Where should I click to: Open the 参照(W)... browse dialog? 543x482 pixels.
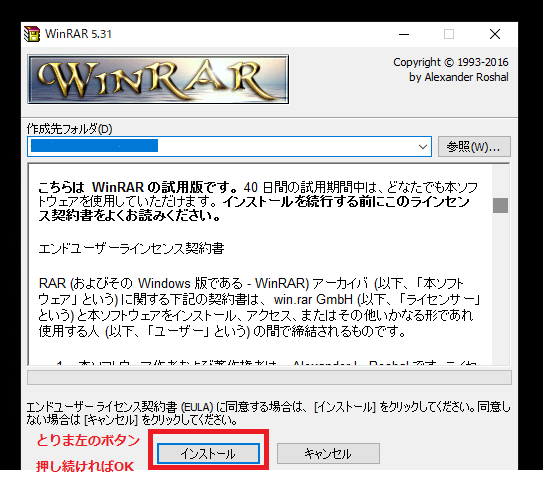pos(474,146)
